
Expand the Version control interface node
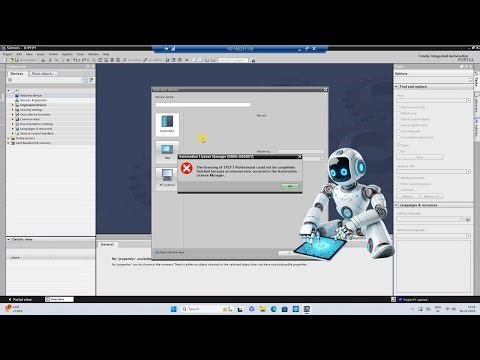(13, 133)
